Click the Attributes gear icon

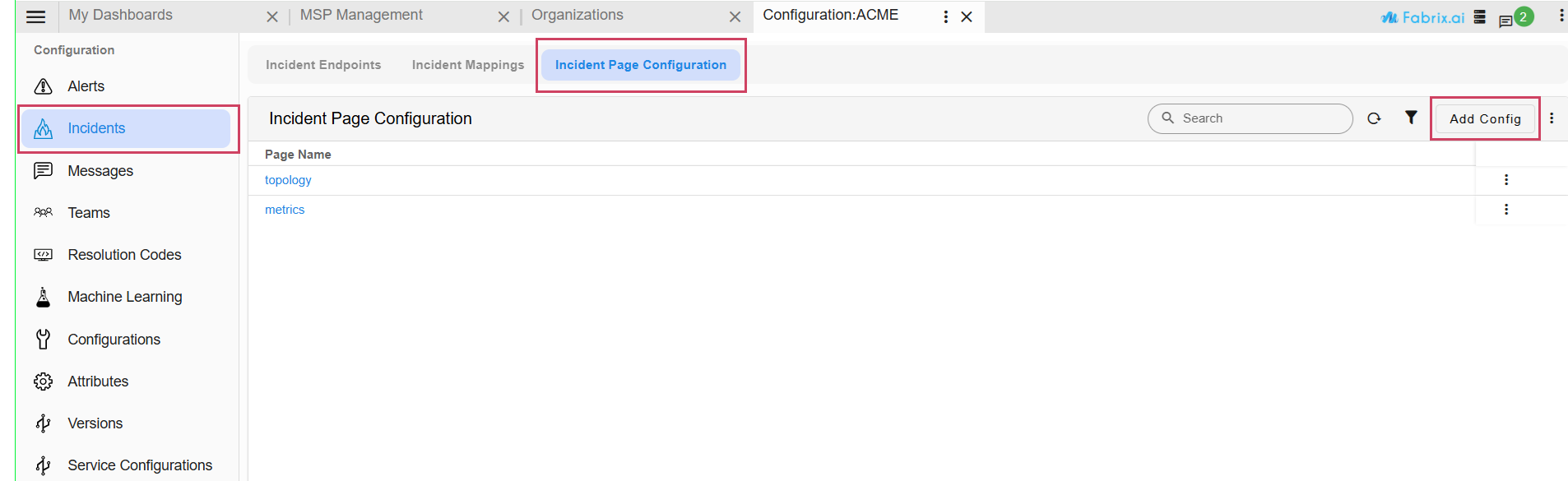[44, 382]
